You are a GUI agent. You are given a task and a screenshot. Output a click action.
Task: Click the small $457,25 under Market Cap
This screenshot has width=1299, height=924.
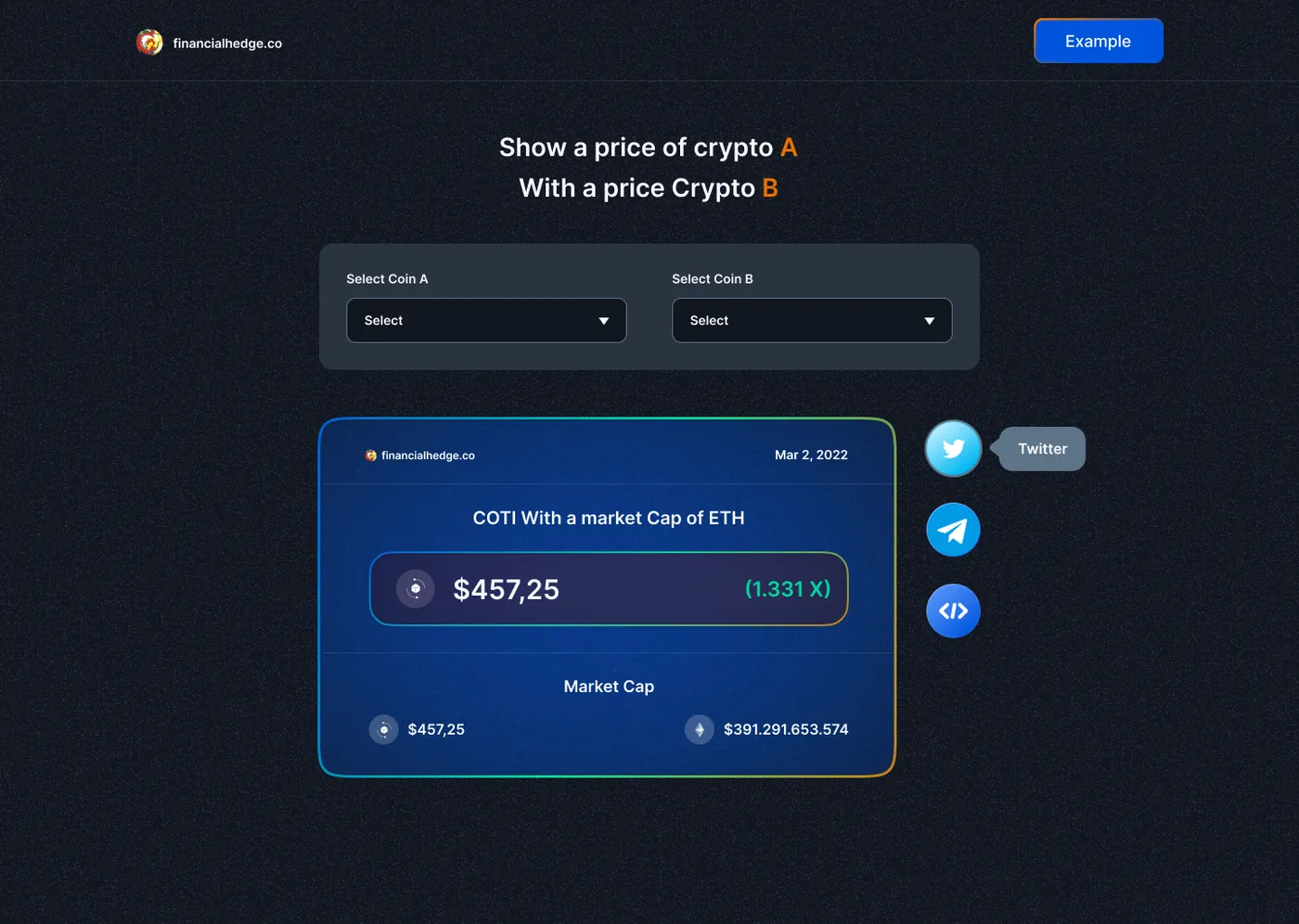(x=436, y=729)
